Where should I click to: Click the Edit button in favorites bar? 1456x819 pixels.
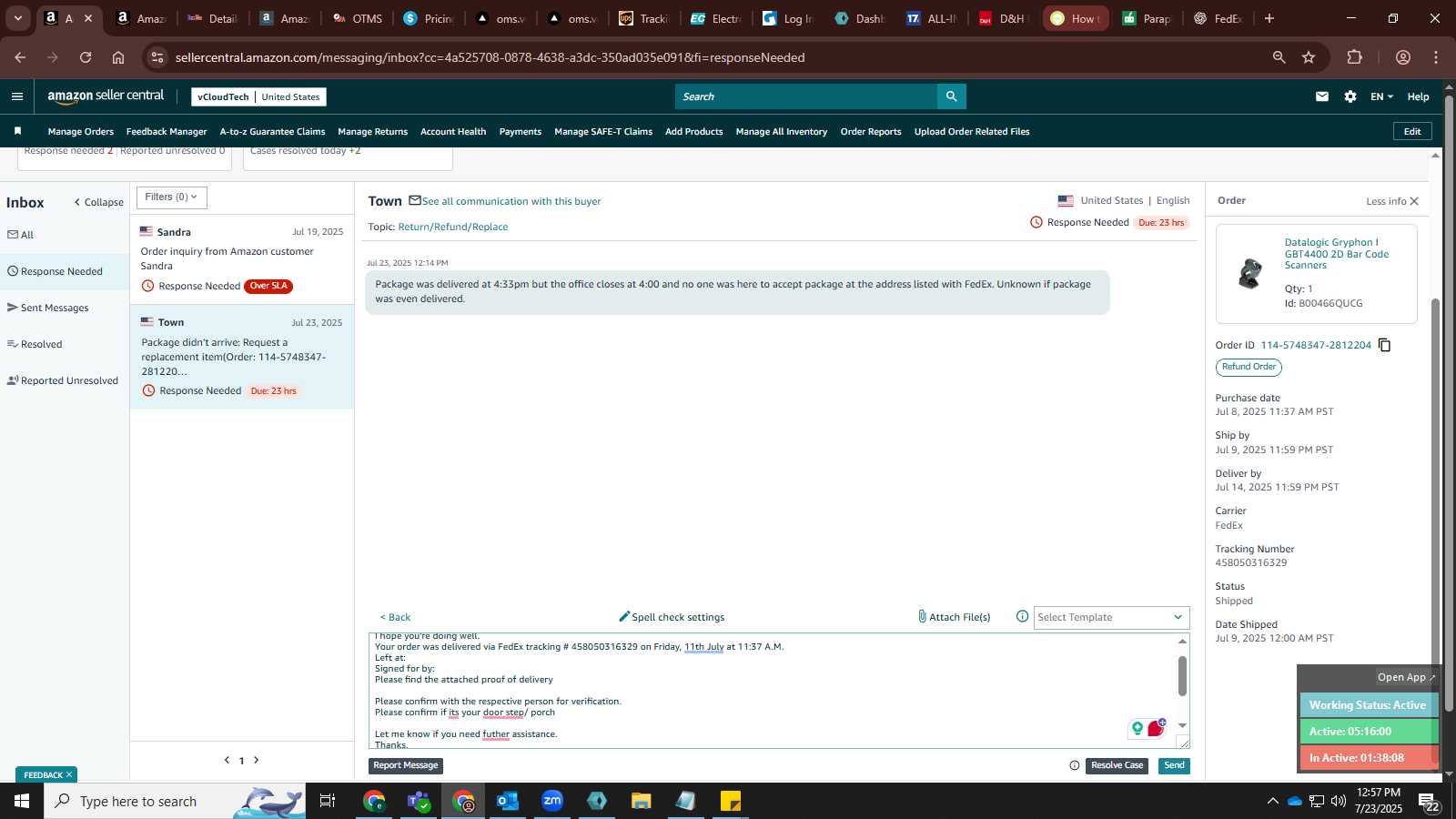pyautogui.click(x=1412, y=131)
